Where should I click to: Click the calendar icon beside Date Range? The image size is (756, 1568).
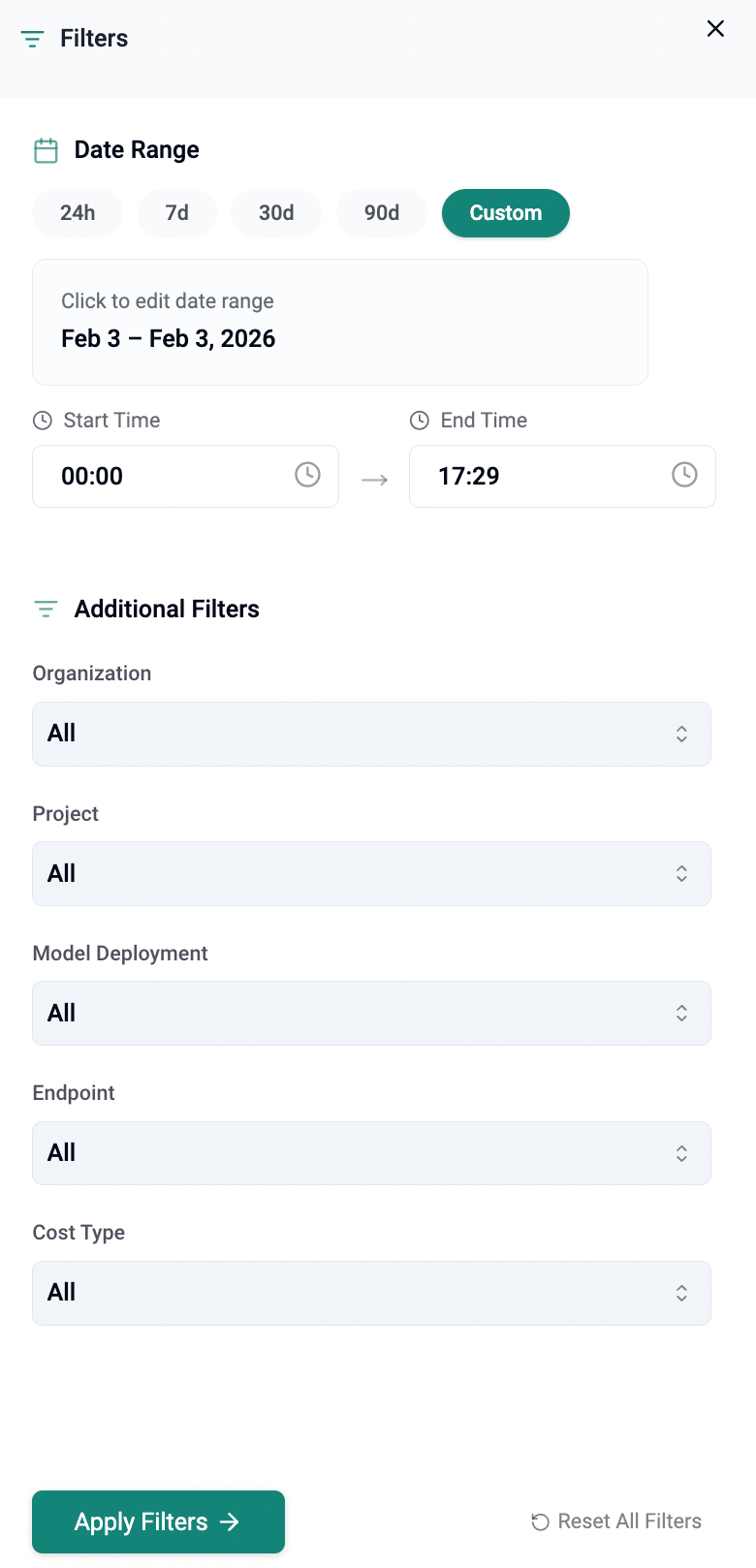point(46,150)
